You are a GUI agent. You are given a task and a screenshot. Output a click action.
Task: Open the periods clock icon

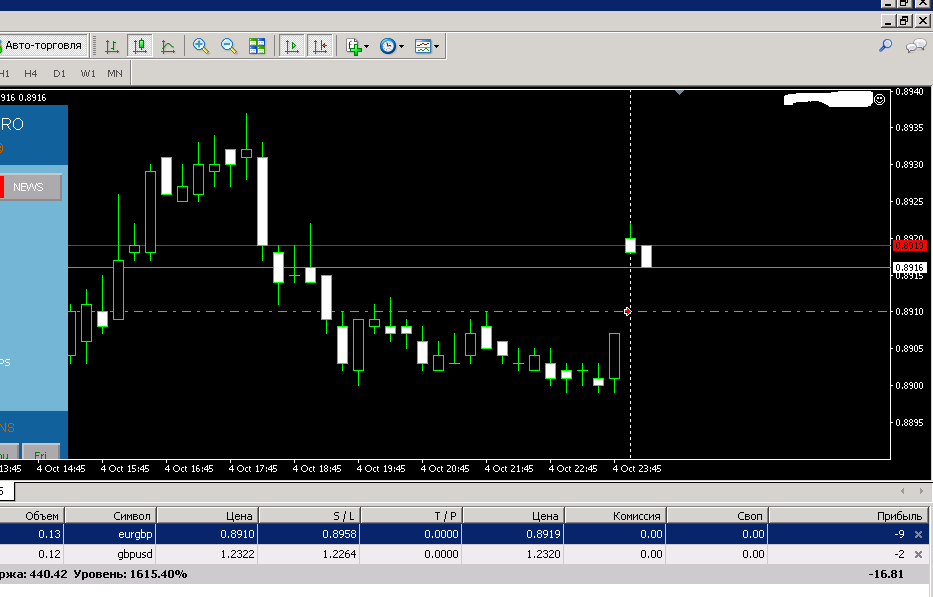click(x=387, y=46)
